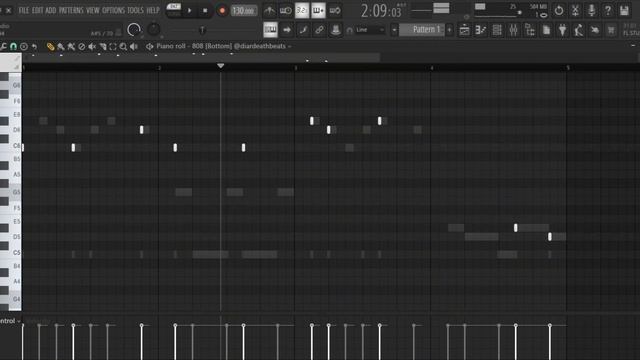The height and width of the screenshot is (360, 640).
Task: Click the Playback speaker tool
Action: (134, 47)
